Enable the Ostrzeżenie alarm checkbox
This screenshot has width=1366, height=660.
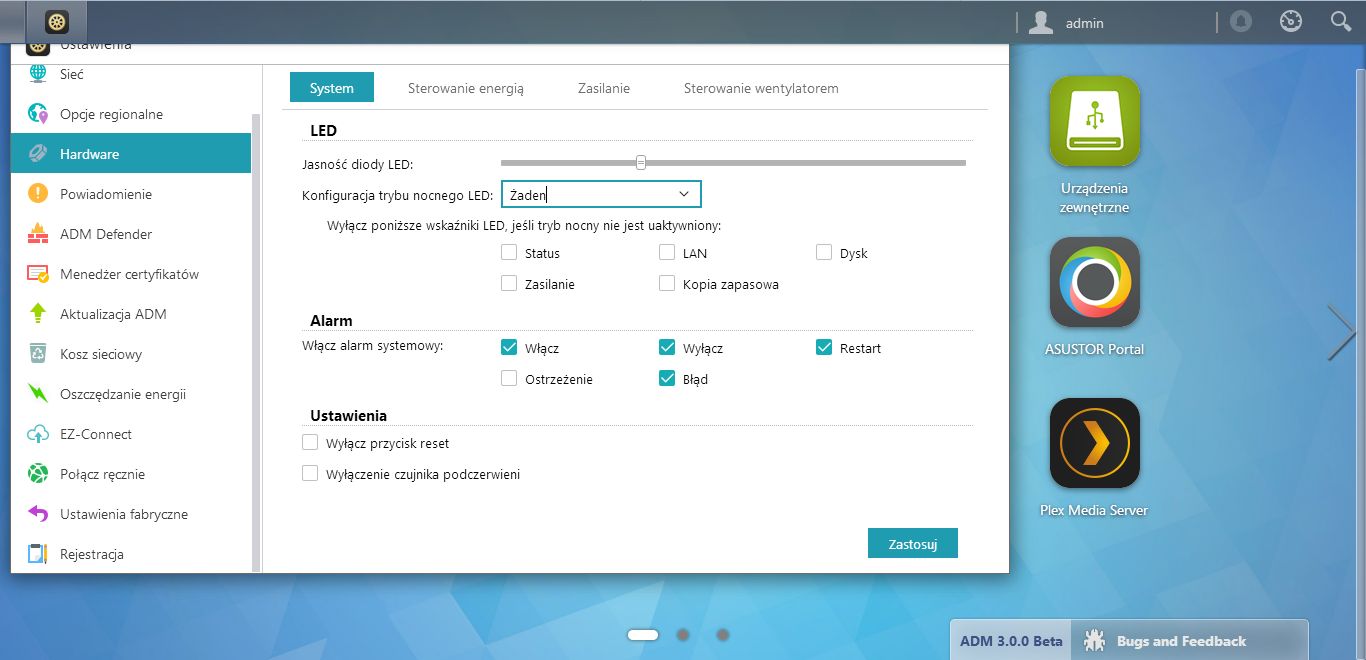pos(509,379)
